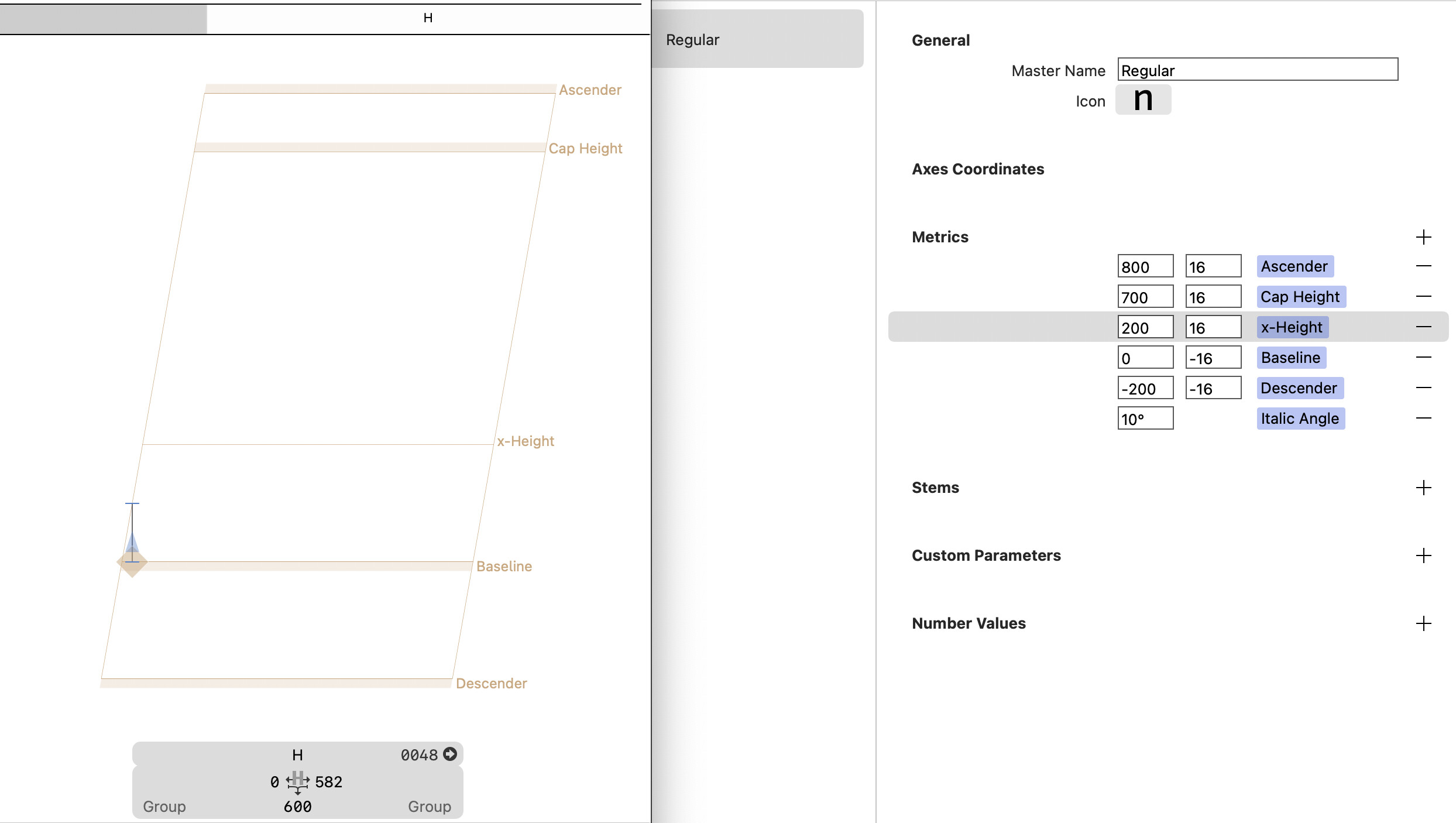Open the Descender metric type dropdown
This screenshot has width=1456, height=823.
pos(1299,388)
